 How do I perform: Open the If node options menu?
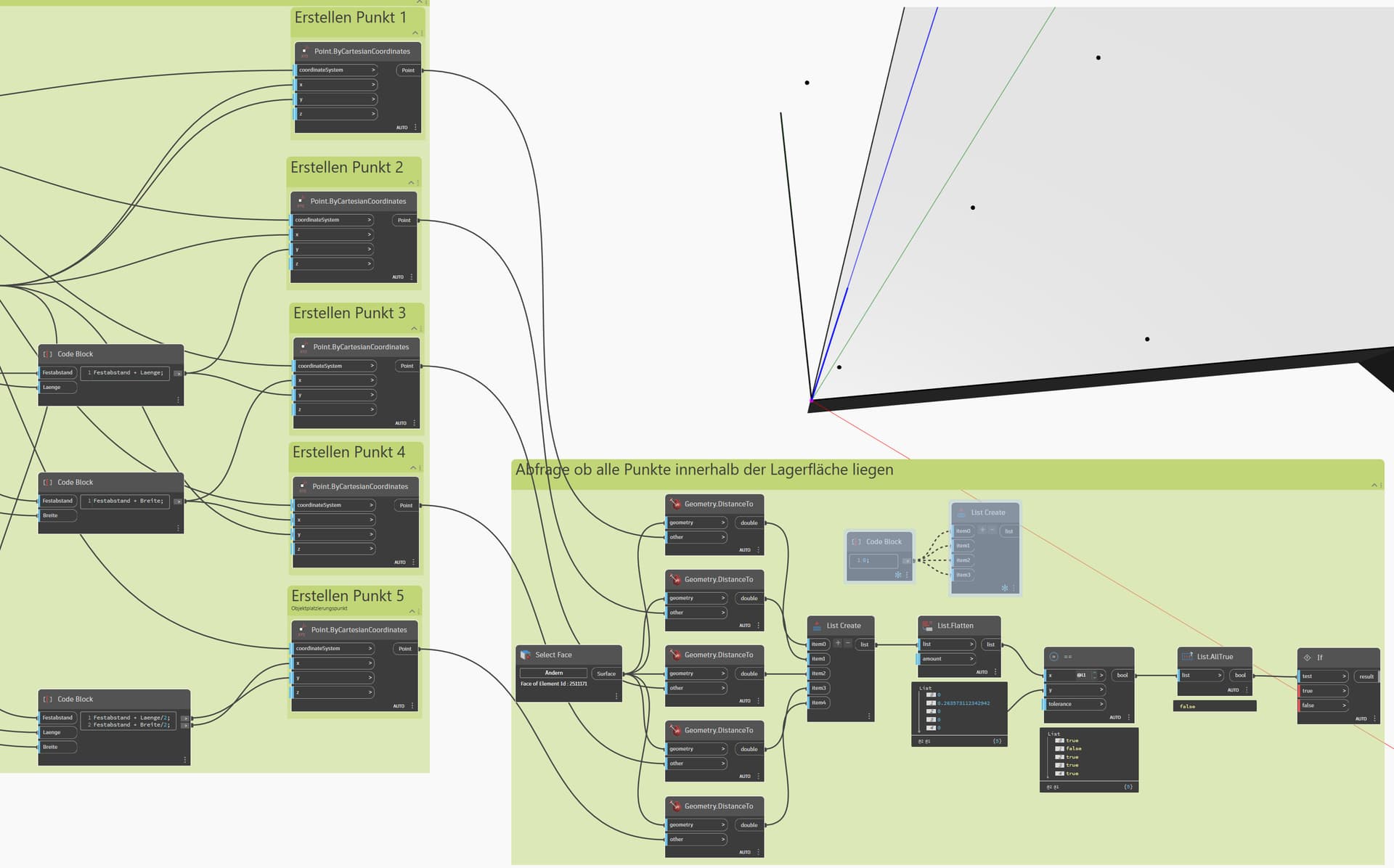(1374, 718)
